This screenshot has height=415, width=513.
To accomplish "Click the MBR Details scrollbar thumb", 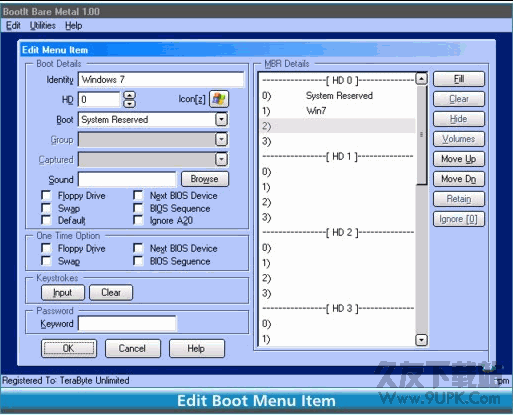I will click(422, 135).
